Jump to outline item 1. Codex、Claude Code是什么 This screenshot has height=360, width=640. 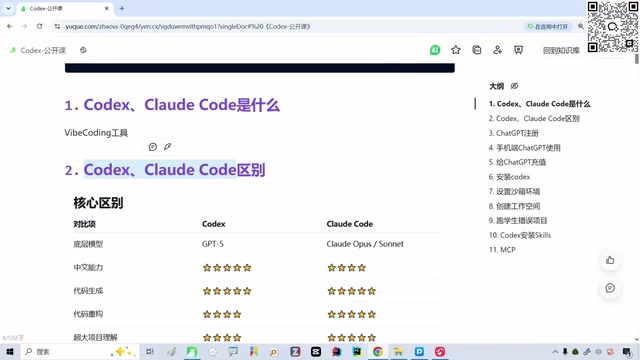point(539,104)
